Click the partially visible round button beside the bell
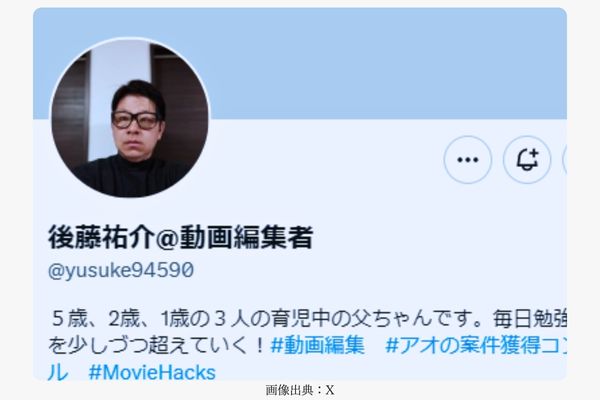This screenshot has width=600, height=400. coord(564,160)
